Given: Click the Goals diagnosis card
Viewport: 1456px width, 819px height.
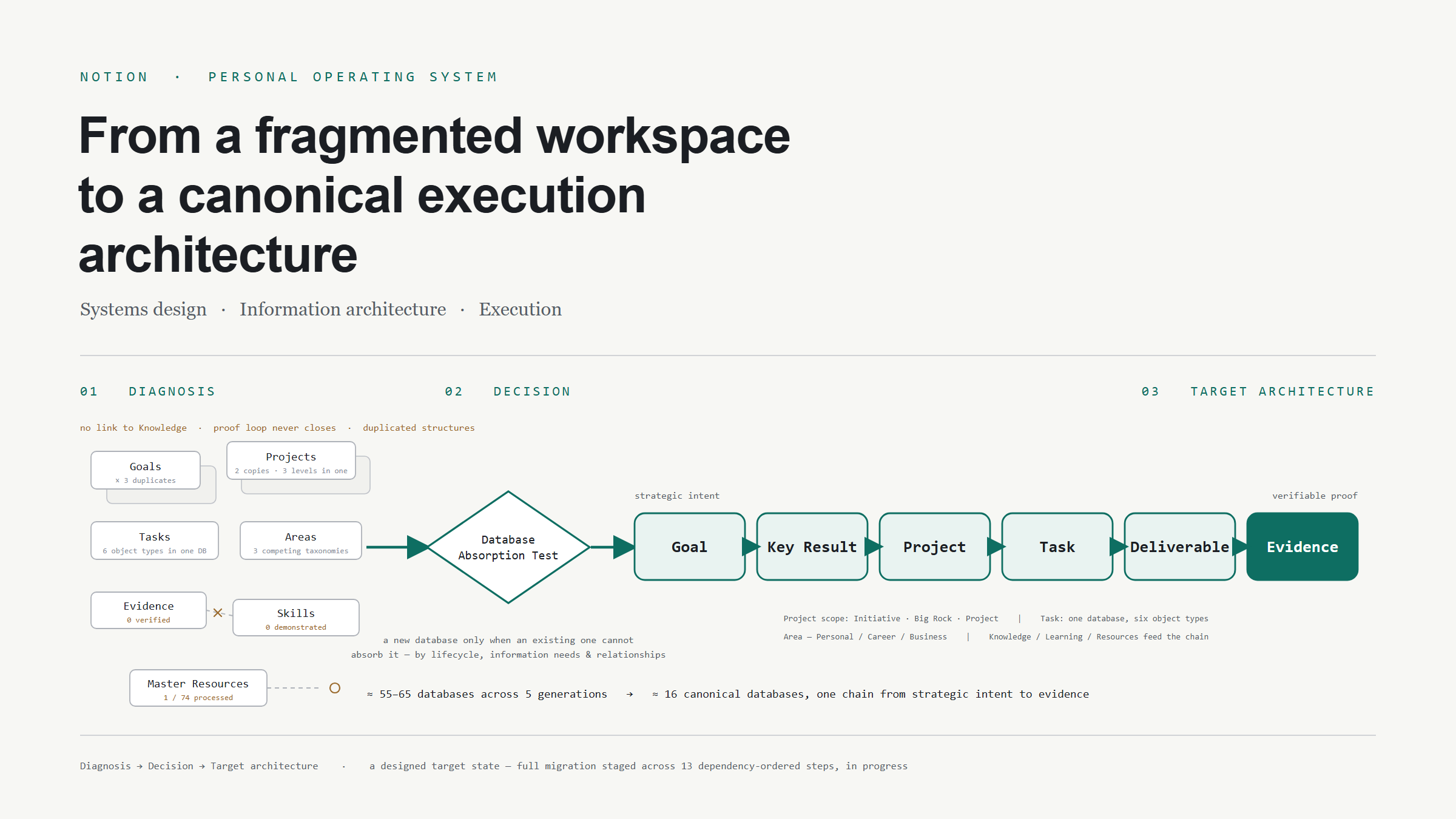Looking at the screenshot, I should coord(146,470).
